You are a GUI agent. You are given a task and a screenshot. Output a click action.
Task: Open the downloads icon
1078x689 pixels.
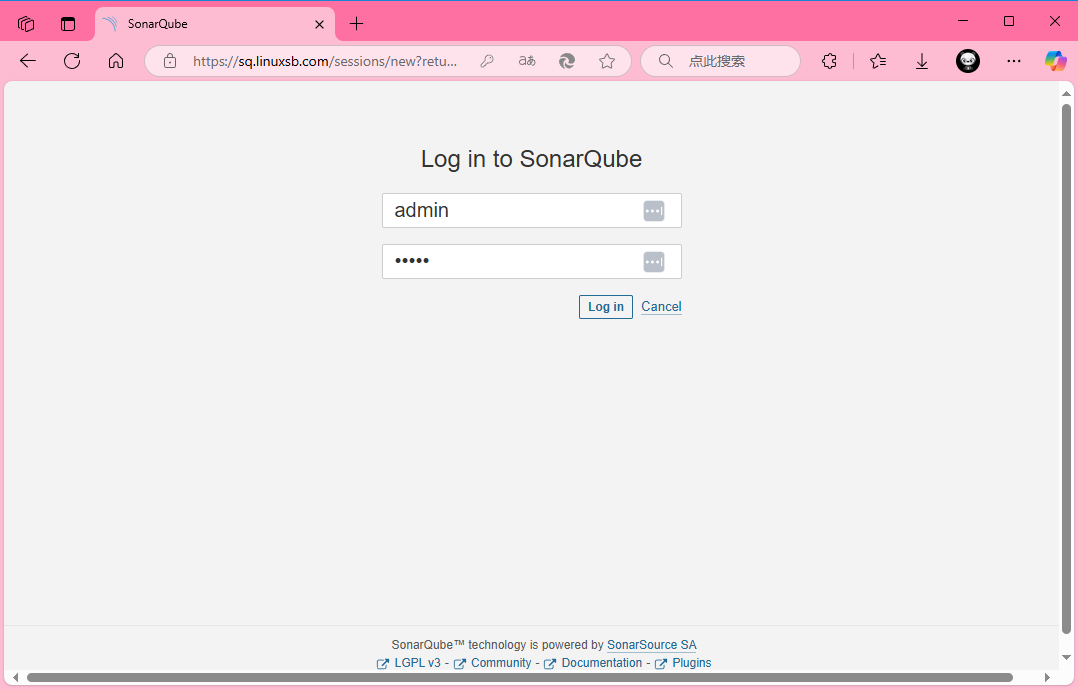[x=922, y=62]
